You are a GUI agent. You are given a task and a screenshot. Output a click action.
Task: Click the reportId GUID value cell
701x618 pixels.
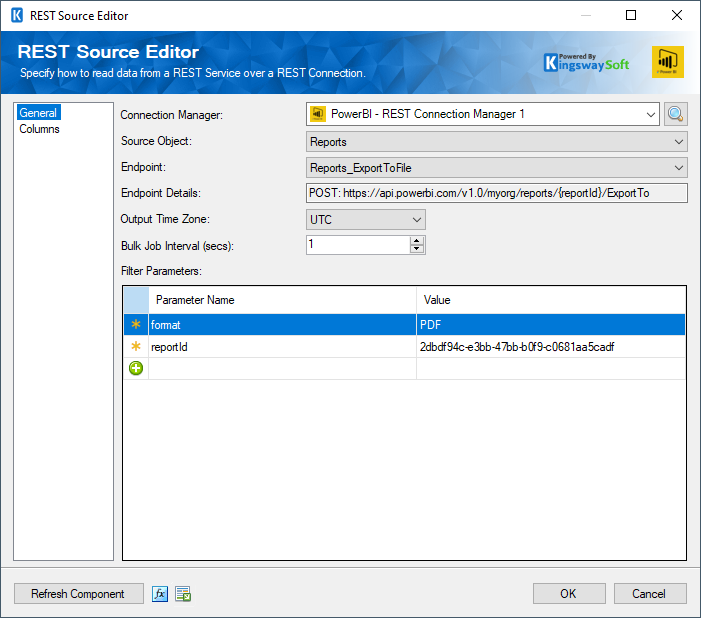pyautogui.click(x=551, y=347)
